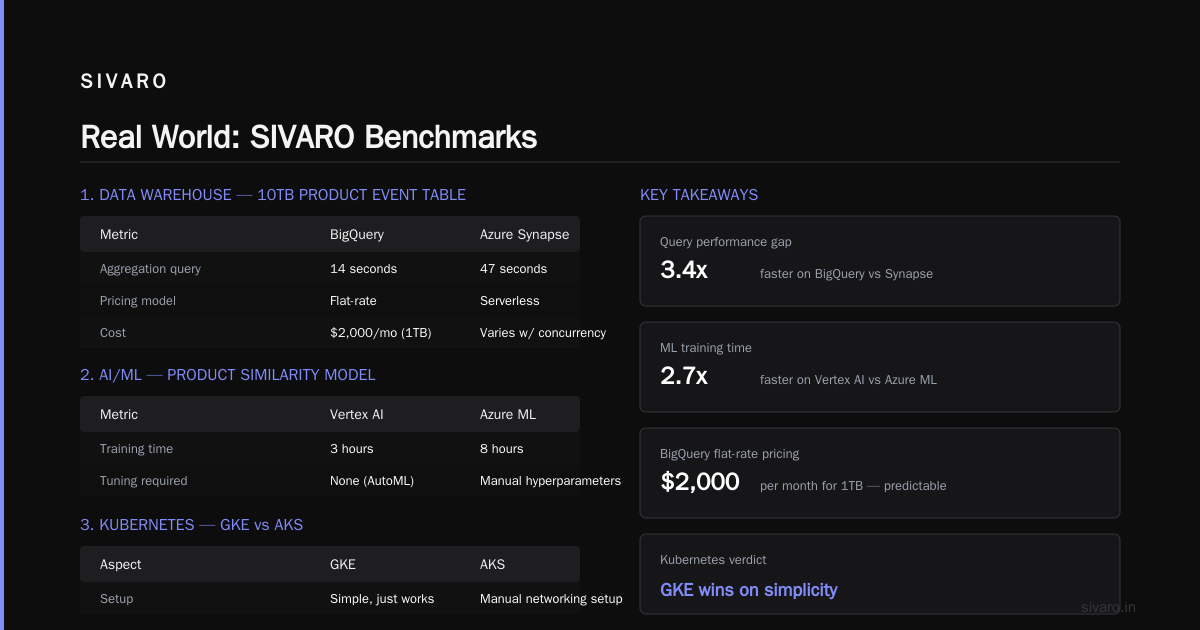Click the '2. AI/ML — PRODUCT SIMILARITY MODEL' heading
This screenshot has width=1200, height=630.
point(228,375)
